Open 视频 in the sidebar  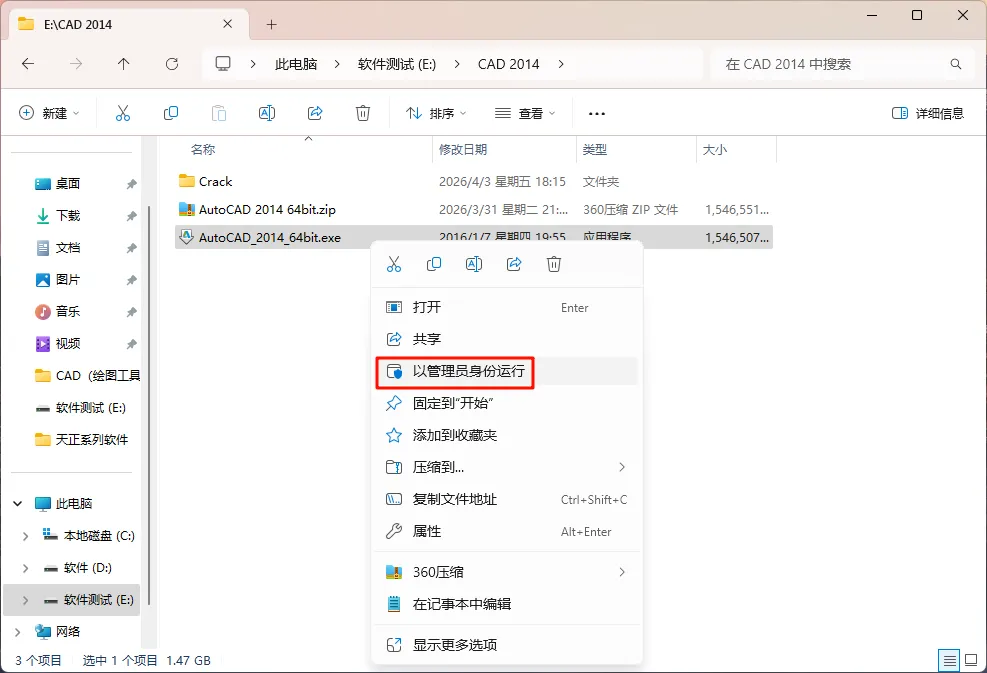[x=67, y=344]
